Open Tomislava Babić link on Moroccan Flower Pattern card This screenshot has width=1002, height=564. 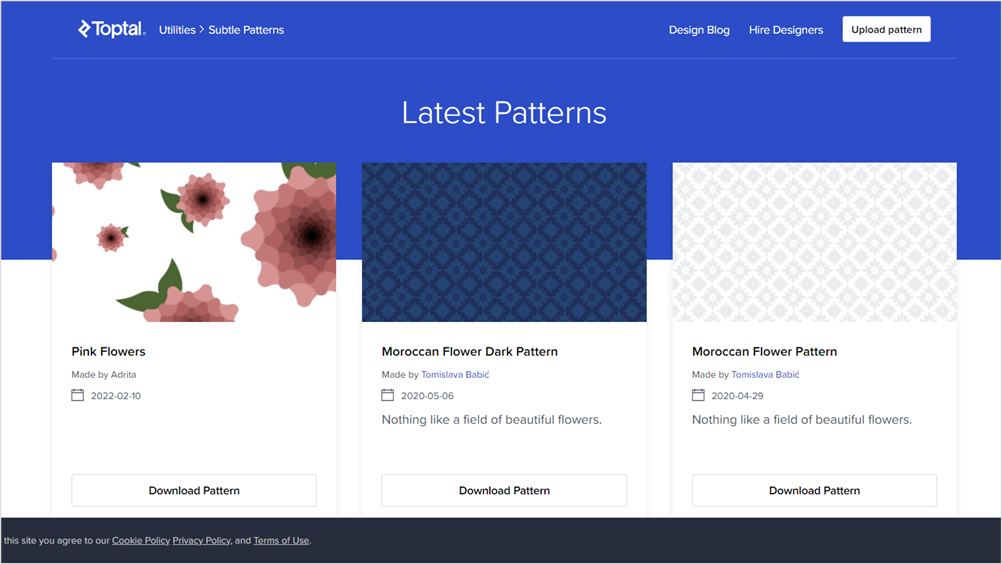point(765,375)
